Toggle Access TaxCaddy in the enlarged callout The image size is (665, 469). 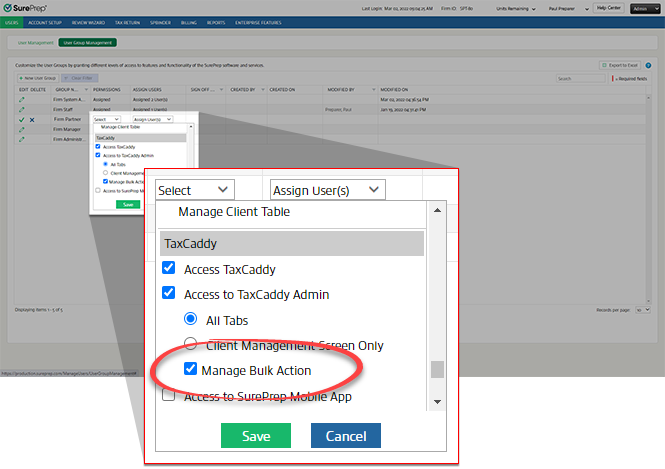(x=168, y=268)
